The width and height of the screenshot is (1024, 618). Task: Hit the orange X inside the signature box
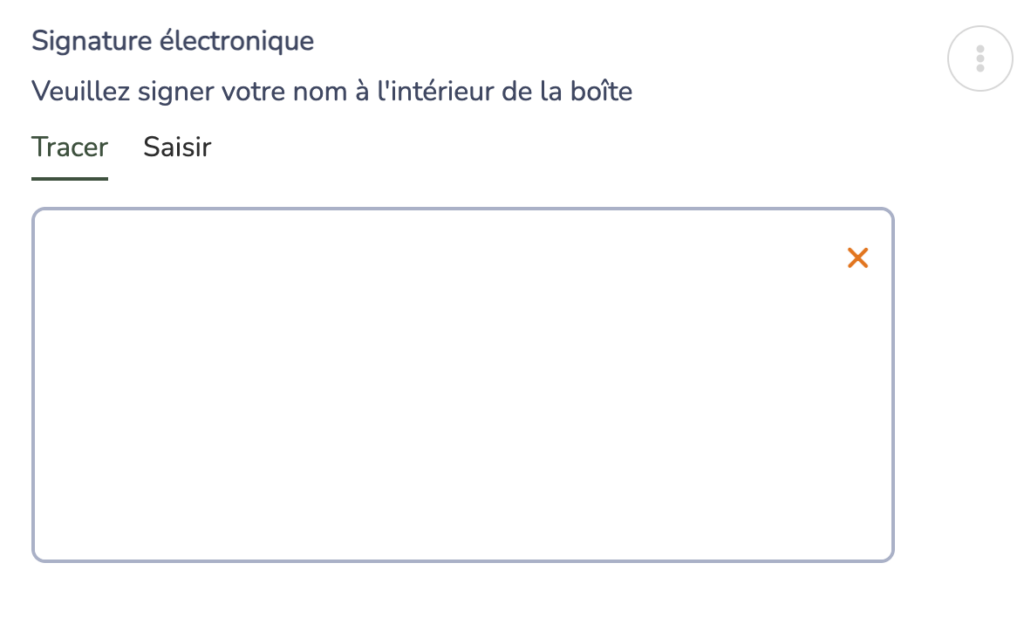point(857,258)
